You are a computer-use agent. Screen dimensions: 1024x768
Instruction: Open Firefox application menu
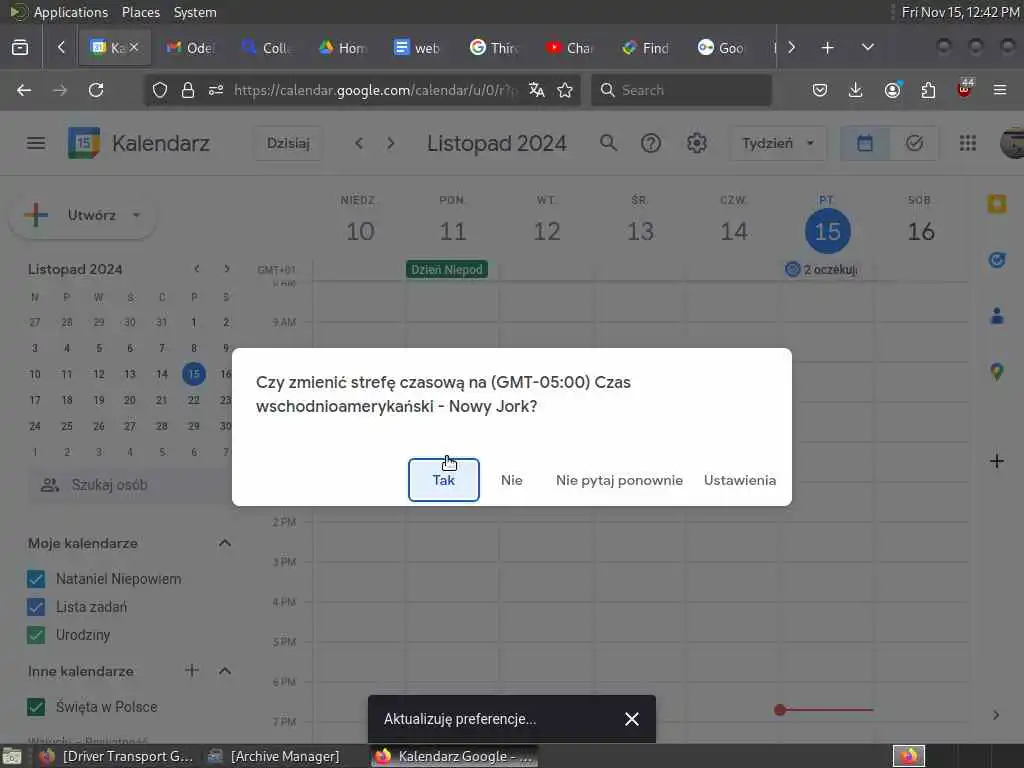coord(1000,90)
